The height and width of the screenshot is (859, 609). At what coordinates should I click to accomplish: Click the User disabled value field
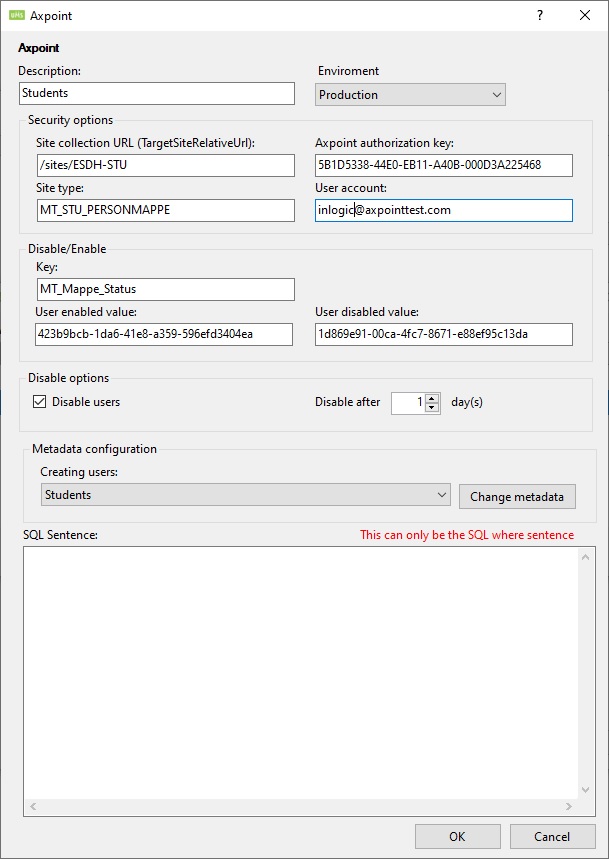coord(443,334)
